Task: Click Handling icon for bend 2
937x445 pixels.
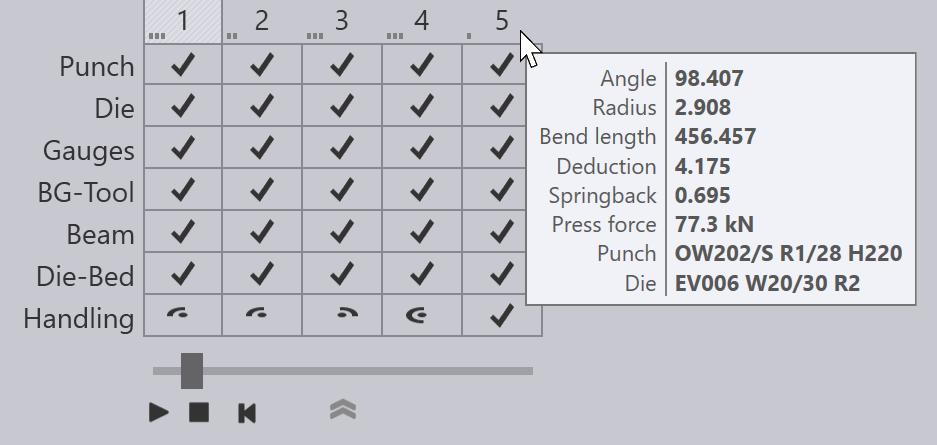Action: (257, 312)
